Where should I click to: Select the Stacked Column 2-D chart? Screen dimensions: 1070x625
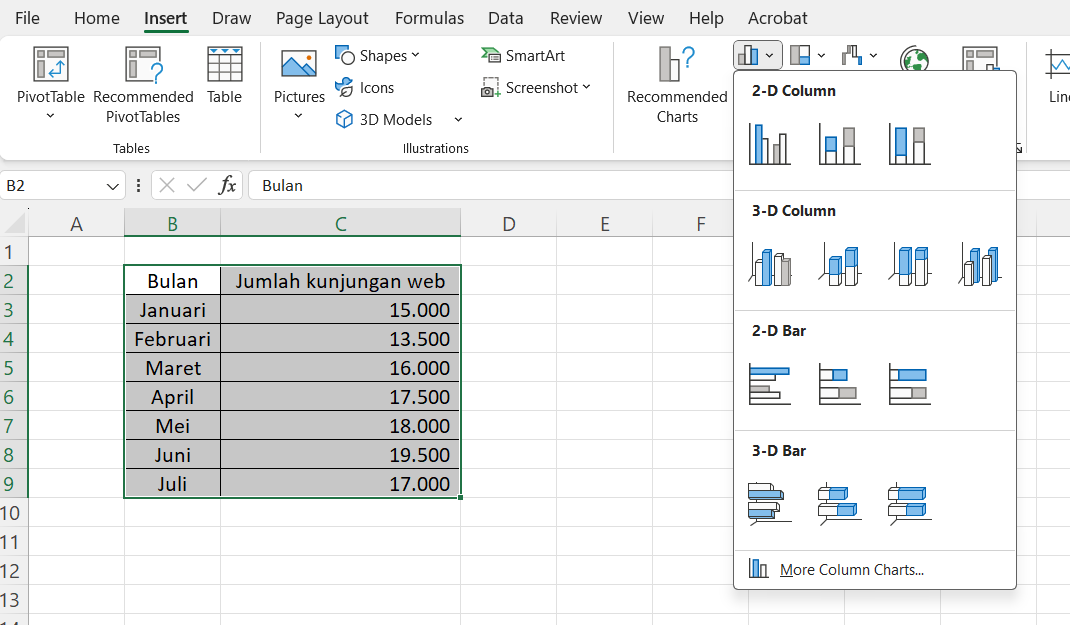coord(839,144)
